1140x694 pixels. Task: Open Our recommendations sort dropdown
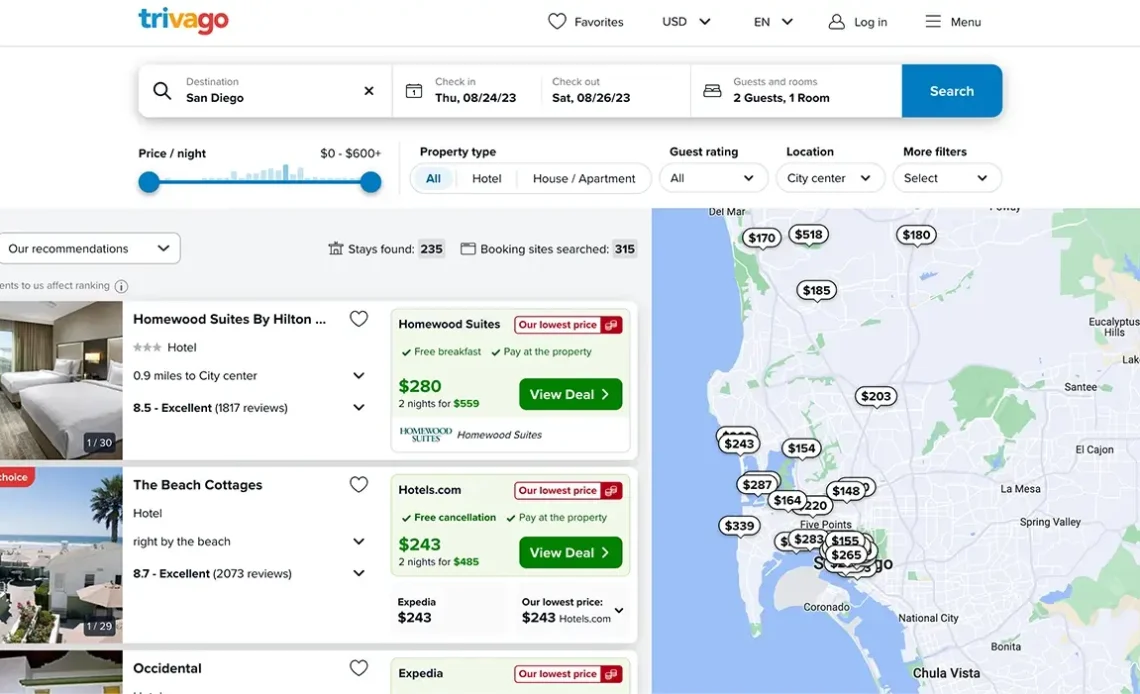pos(89,249)
